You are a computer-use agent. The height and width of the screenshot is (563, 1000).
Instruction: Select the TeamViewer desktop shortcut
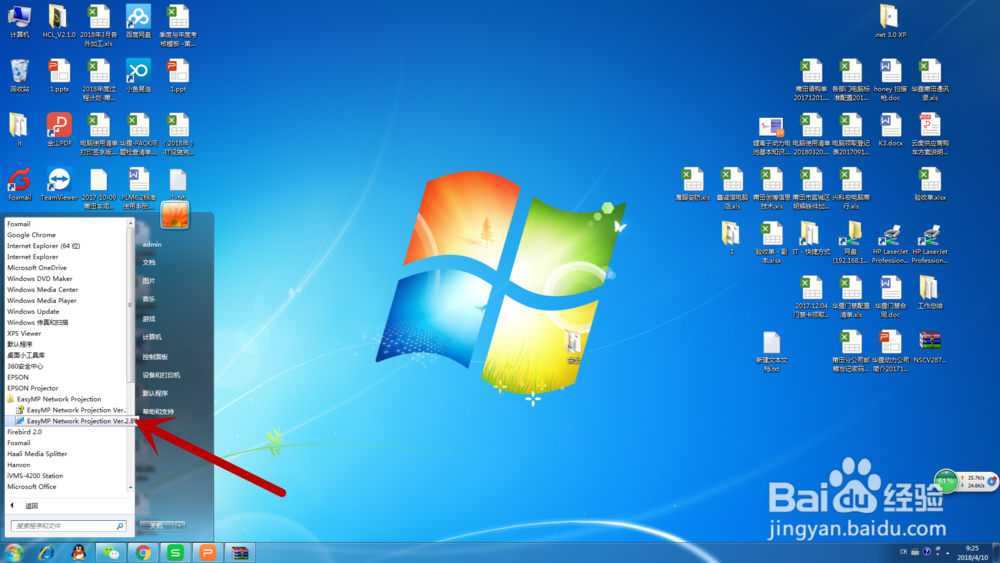(59, 184)
